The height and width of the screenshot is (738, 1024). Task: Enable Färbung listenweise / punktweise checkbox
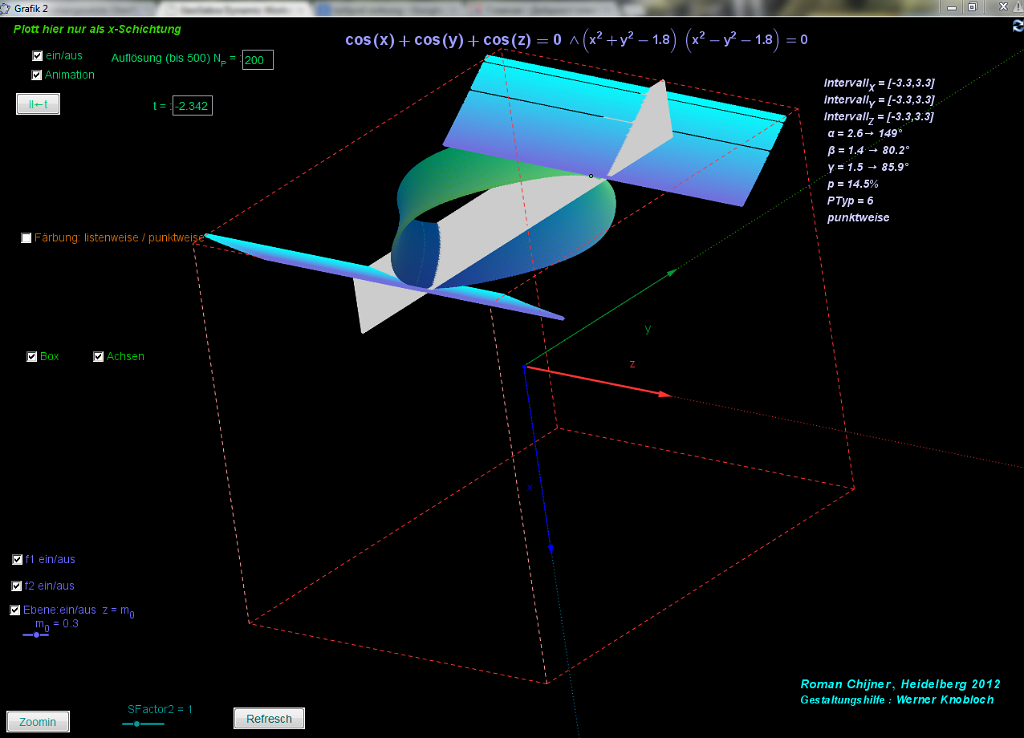[x=26, y=238]
